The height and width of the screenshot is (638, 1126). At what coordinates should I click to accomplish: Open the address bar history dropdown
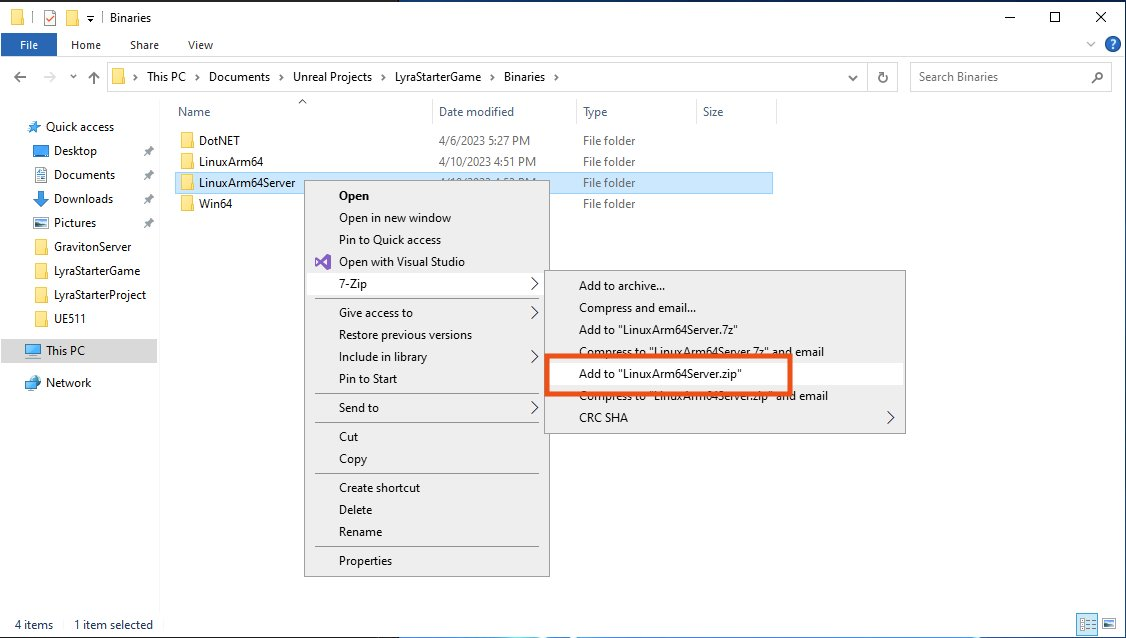[852, 77]
